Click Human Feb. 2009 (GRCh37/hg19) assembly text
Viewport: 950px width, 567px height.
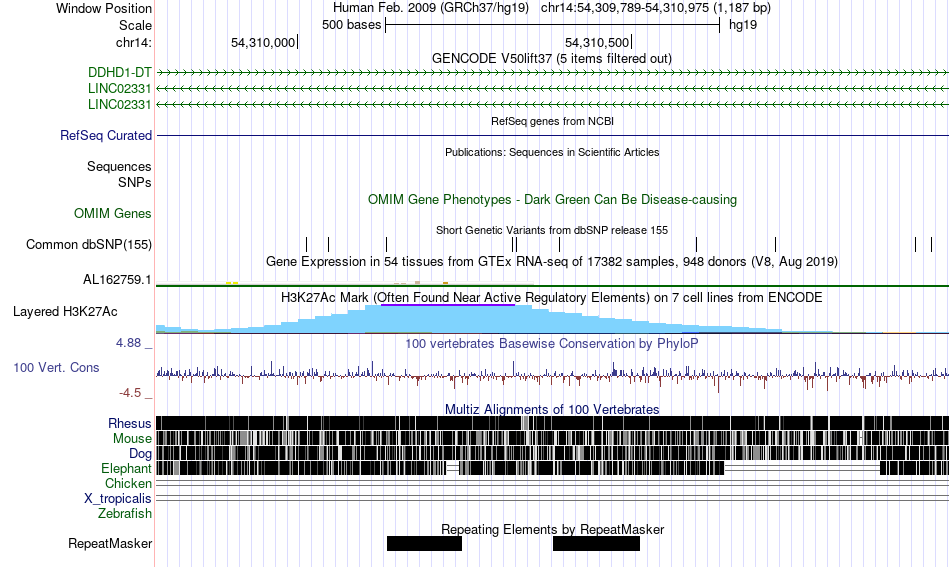(431, 8)
